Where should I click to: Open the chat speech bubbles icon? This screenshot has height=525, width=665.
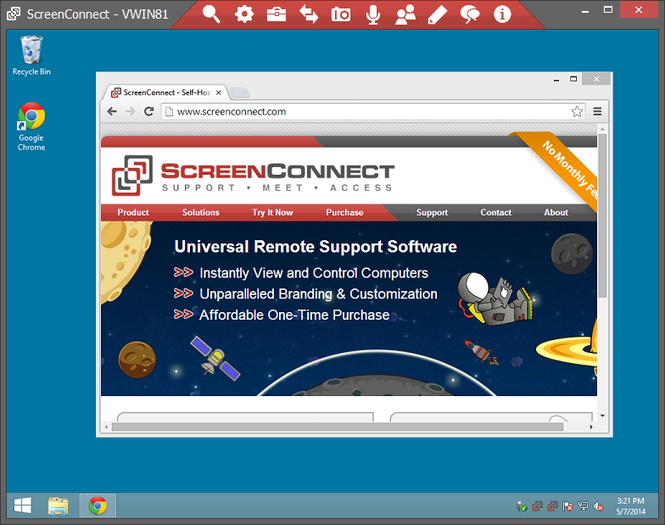(x=470, y=14)
